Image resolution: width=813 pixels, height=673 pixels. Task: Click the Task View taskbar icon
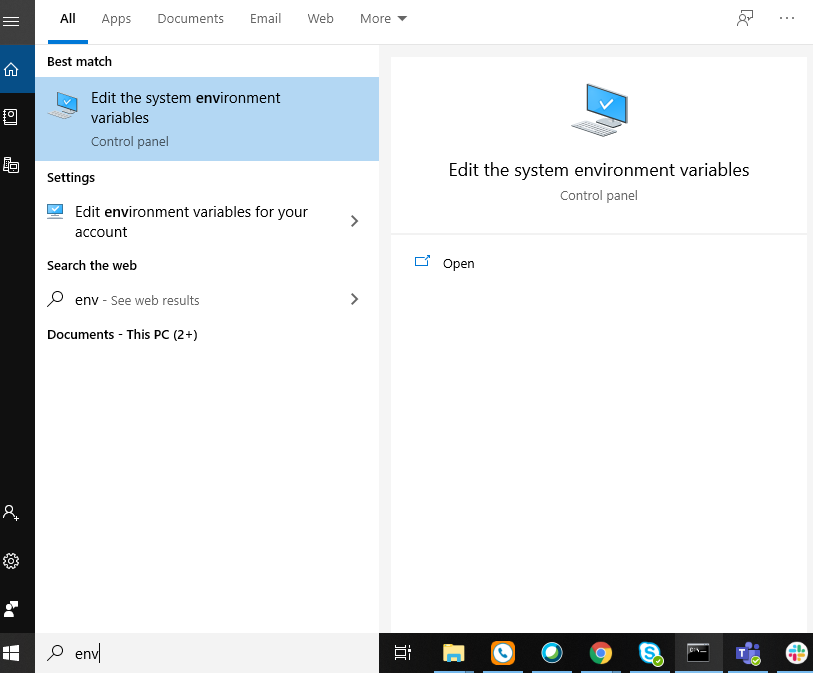coord(403,653)
